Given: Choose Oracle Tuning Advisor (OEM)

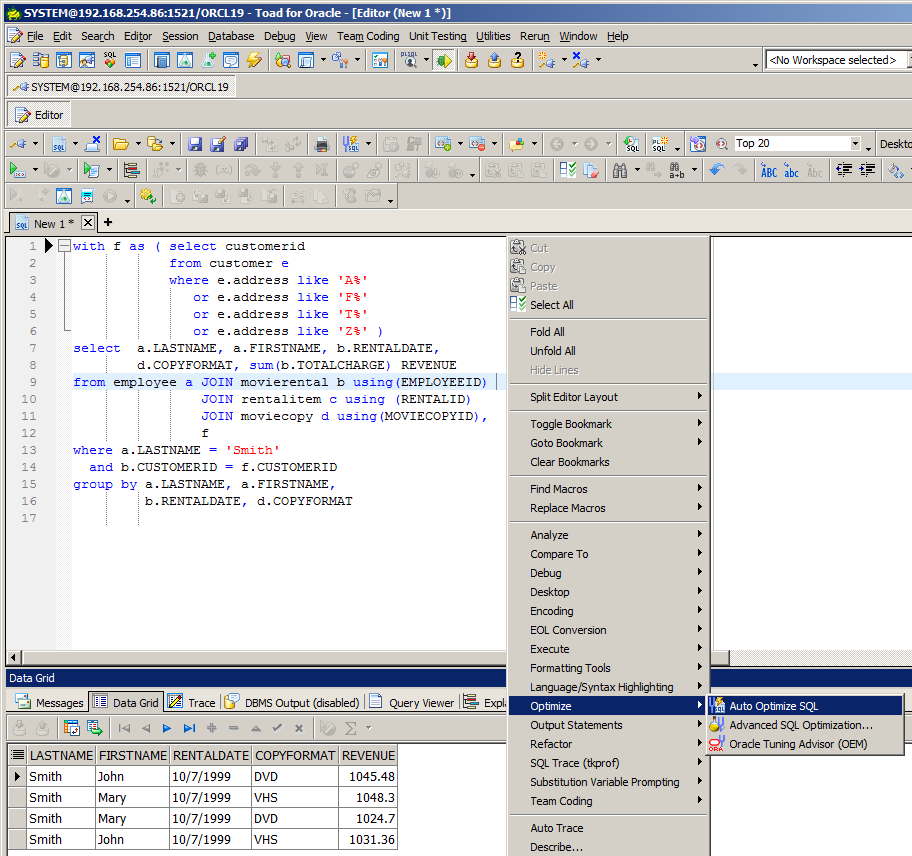Looking at the screenshot, I should (805, 744).
